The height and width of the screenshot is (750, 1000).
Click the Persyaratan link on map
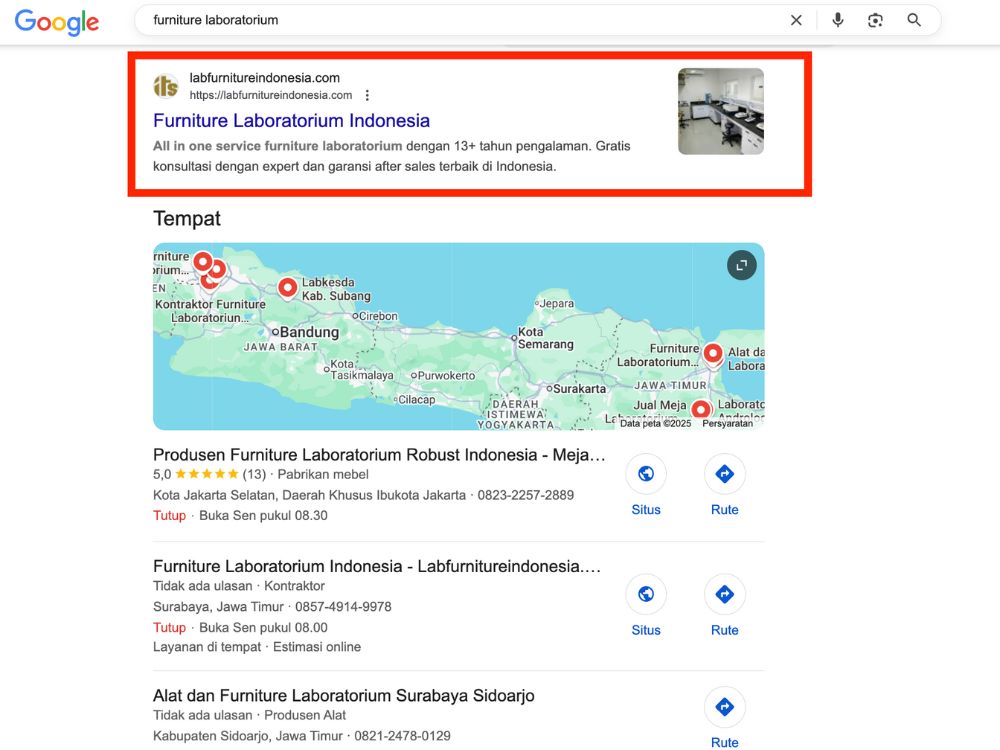pyautogui.click(x=727, y=423)
